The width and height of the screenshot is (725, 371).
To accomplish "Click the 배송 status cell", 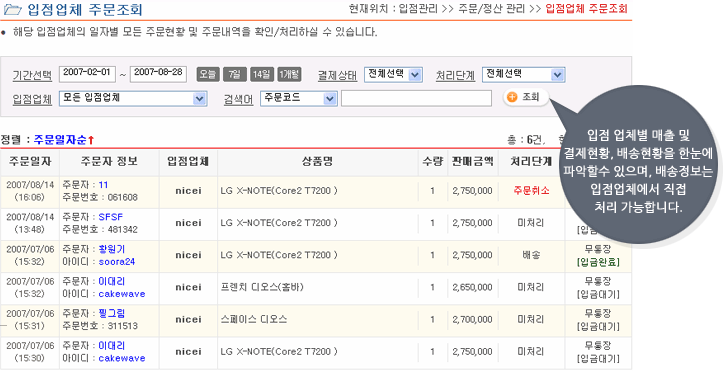I will (x=531, y=255).
